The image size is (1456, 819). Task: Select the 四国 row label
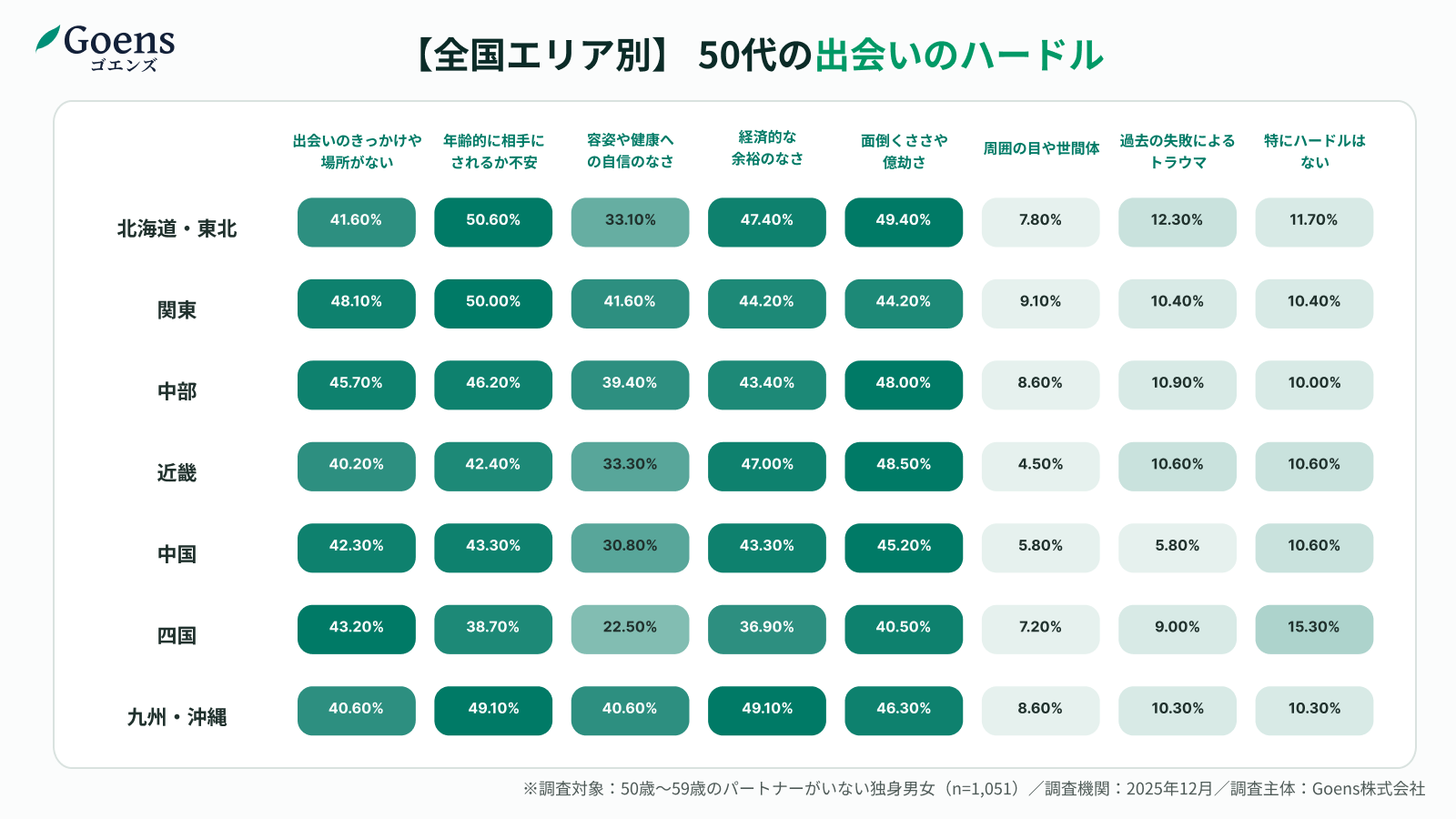pos(177,636)
